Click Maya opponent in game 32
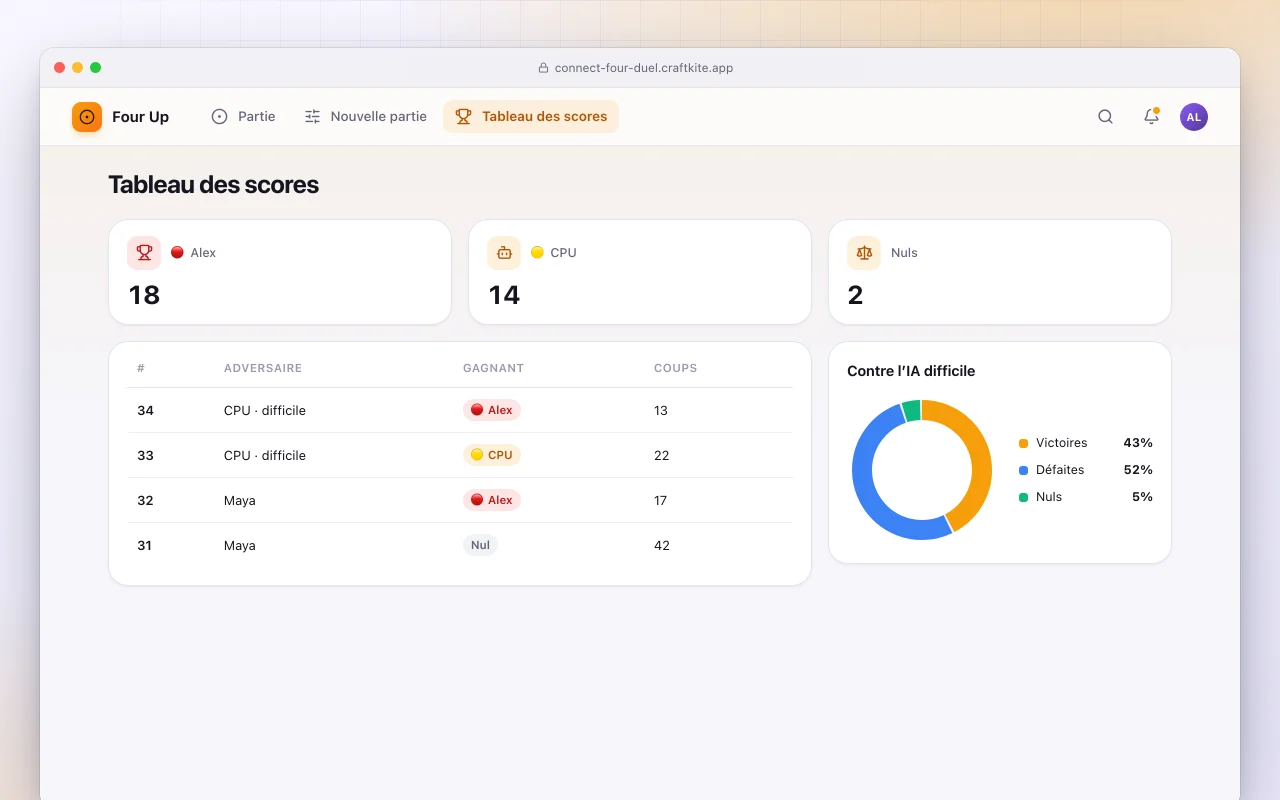Screen dimensions: 1280x800 240,500
